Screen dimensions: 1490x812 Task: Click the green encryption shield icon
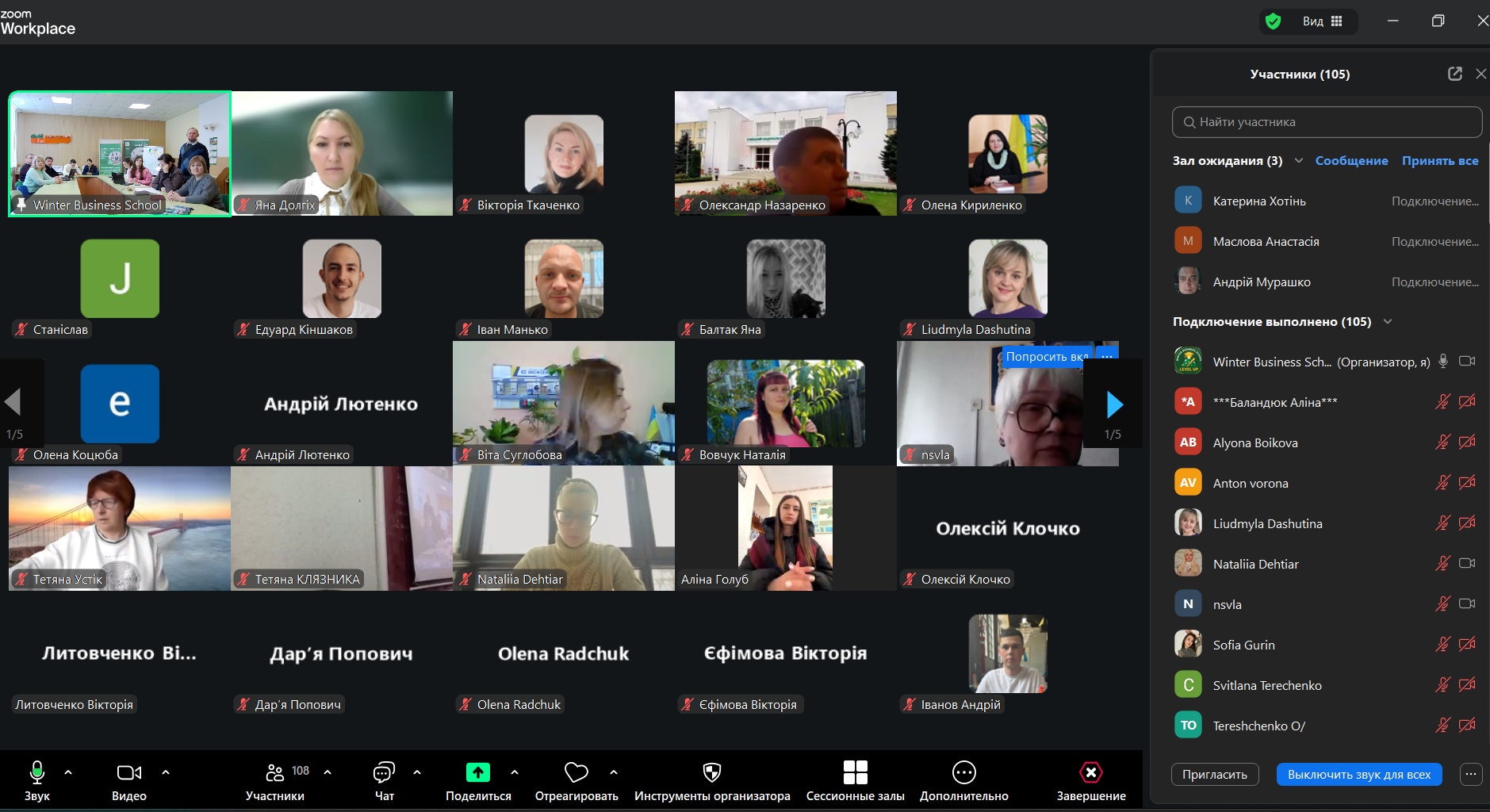[x=1274, y=21]
